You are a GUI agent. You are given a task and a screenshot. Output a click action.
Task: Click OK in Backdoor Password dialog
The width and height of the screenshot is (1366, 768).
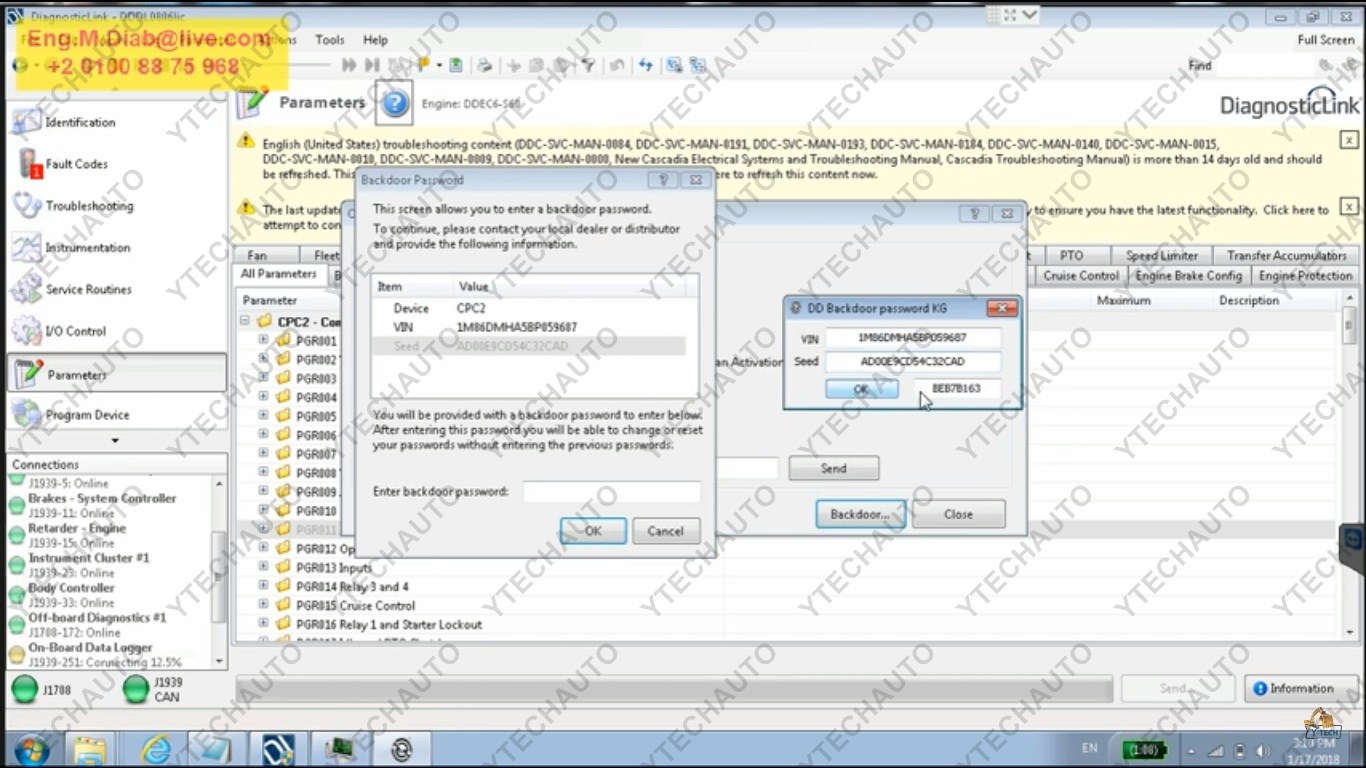pyautogui.click(x=593, y=531)
